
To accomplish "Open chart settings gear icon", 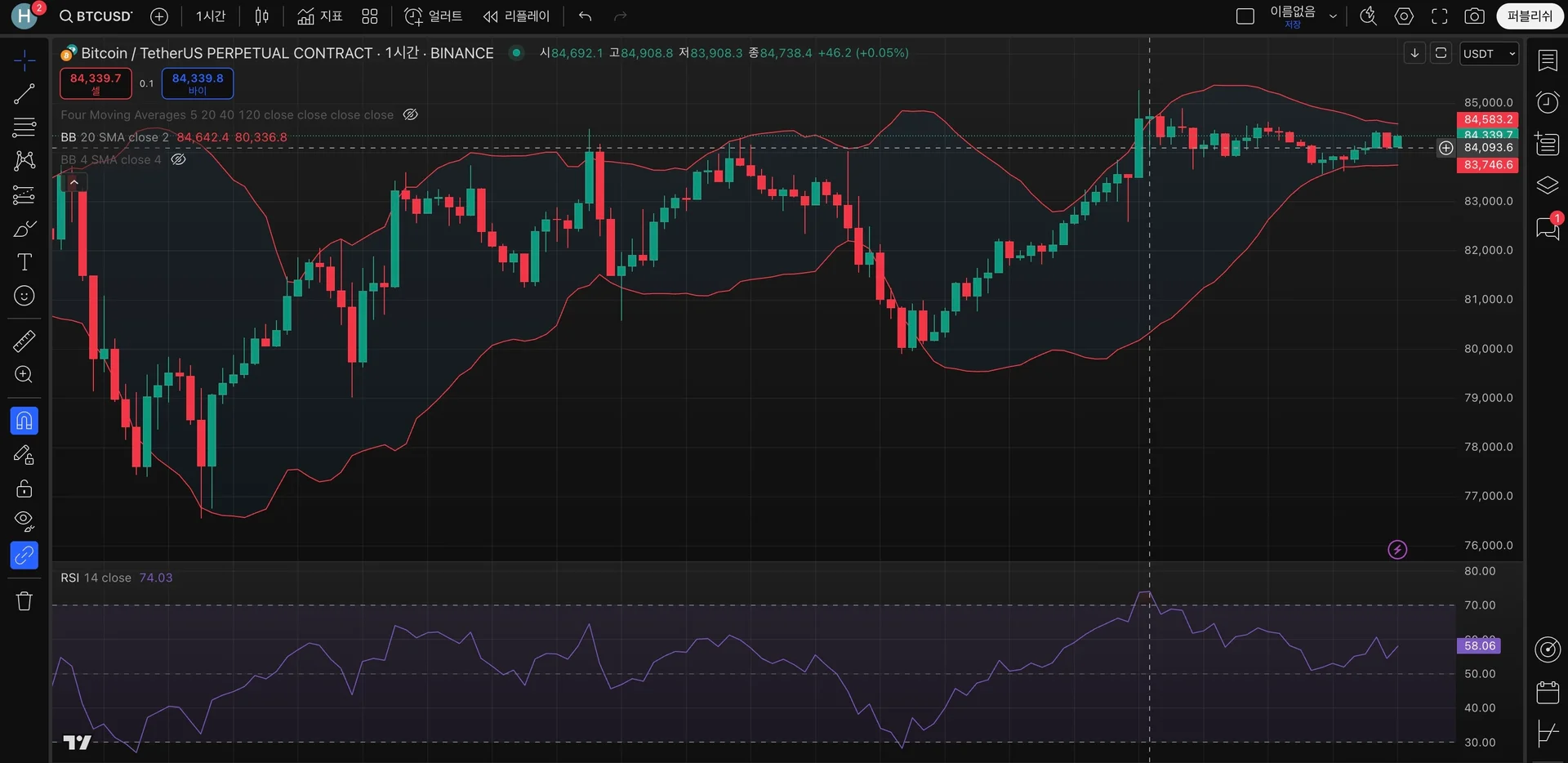I will (1404, 16).
